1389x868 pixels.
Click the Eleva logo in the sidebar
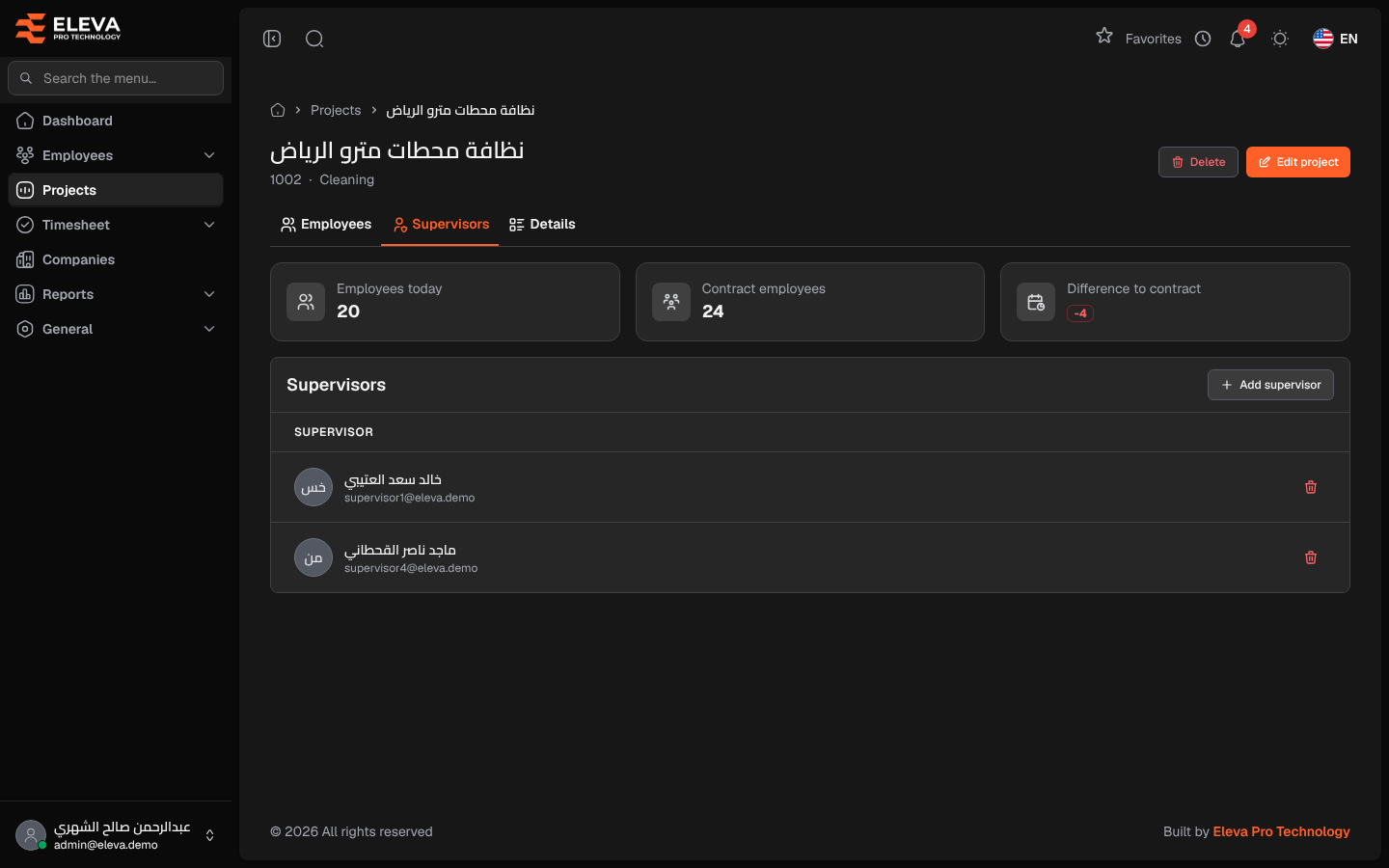coord(68,28)
